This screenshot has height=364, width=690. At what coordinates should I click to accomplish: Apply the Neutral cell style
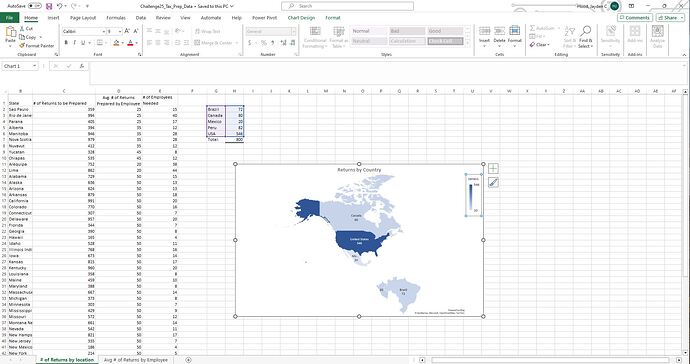coord(368,41)
